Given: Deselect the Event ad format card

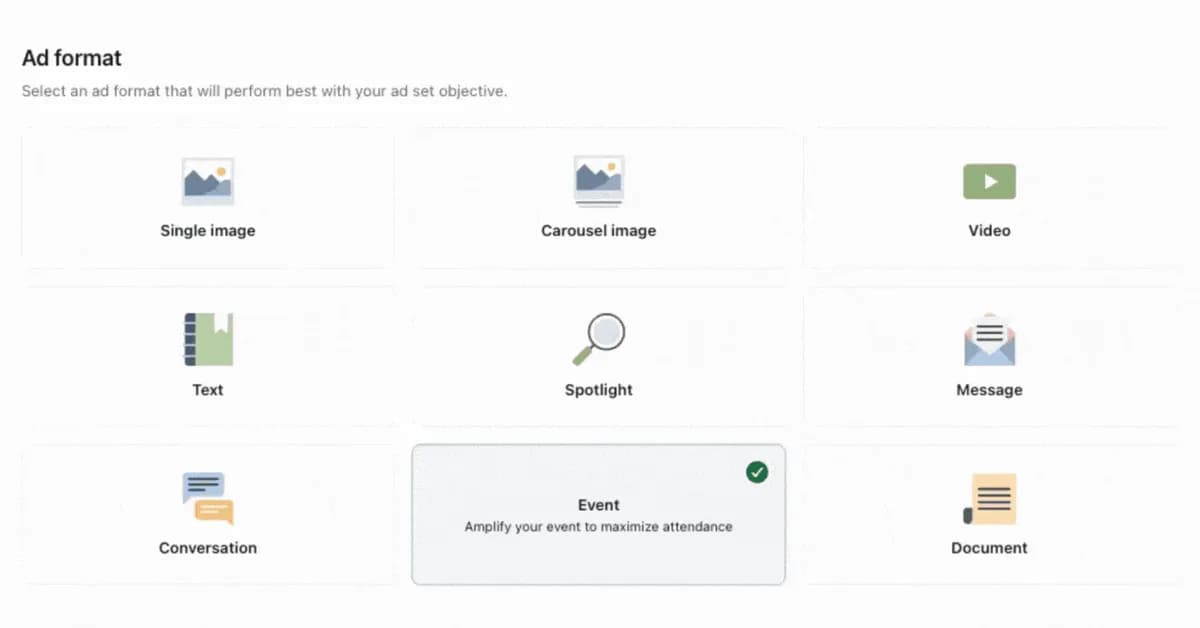Looking at the screenshot, I should click(x=598, y=515).
